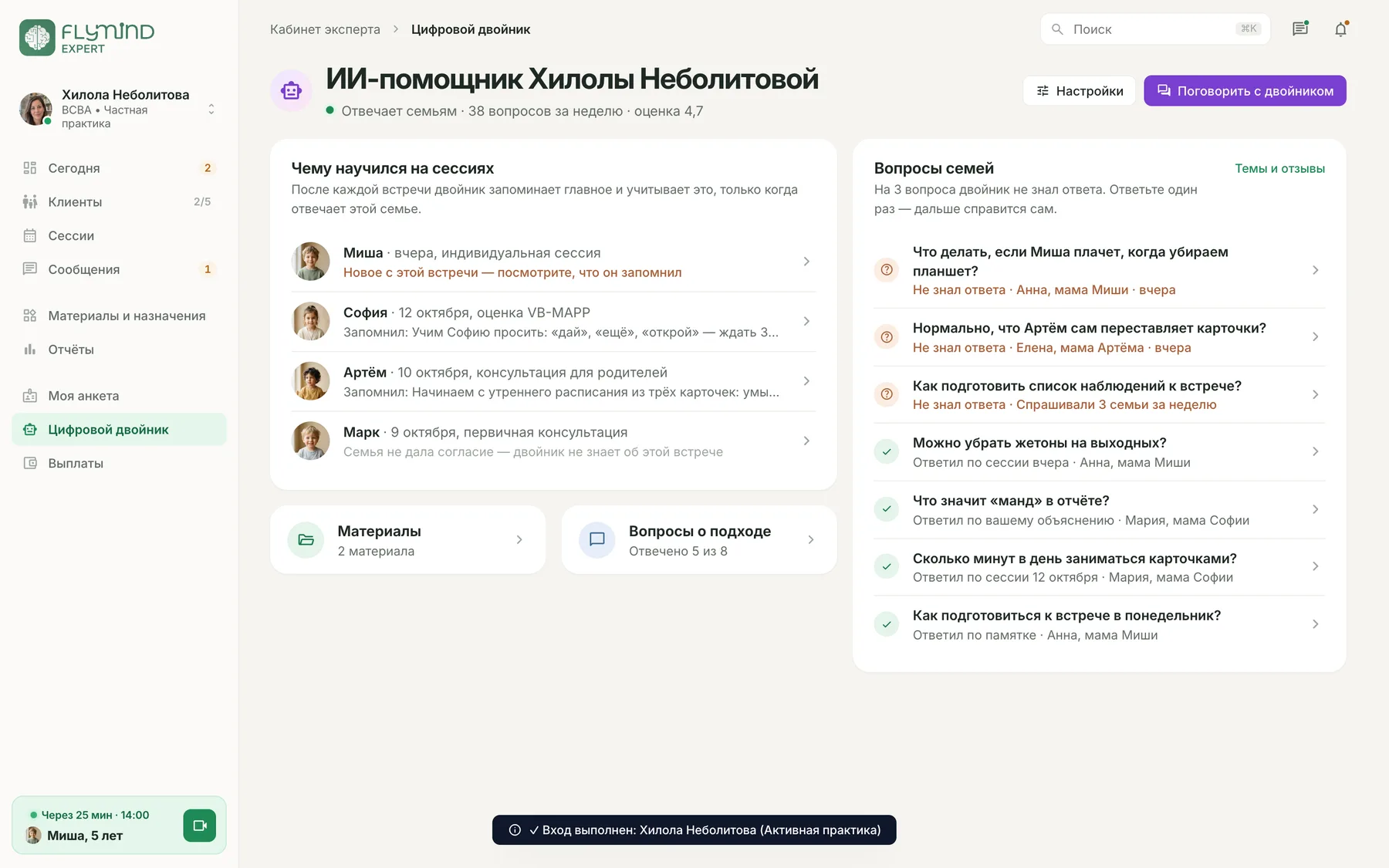
Task: Open Выплаты in the sidebar
Action: (119, 464)
